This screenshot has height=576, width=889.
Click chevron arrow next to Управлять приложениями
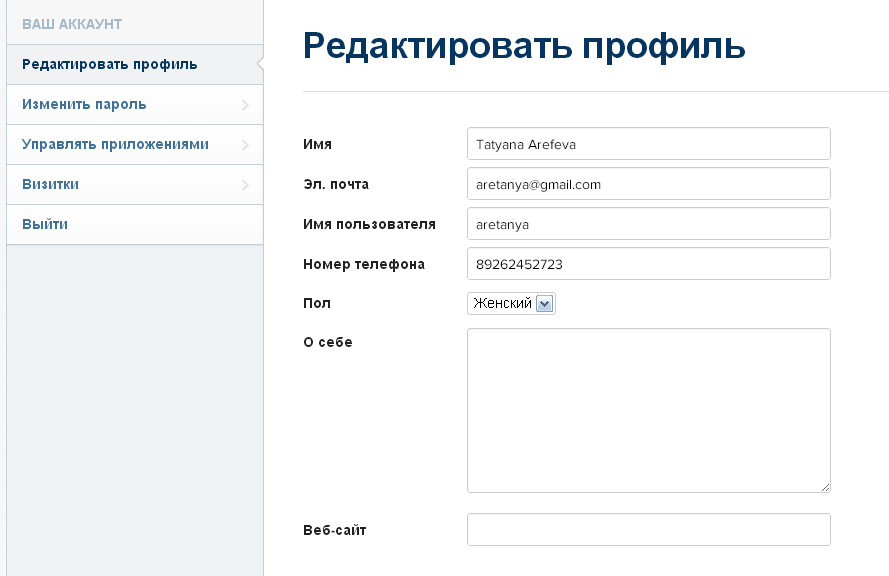click(x=245, y=145)
